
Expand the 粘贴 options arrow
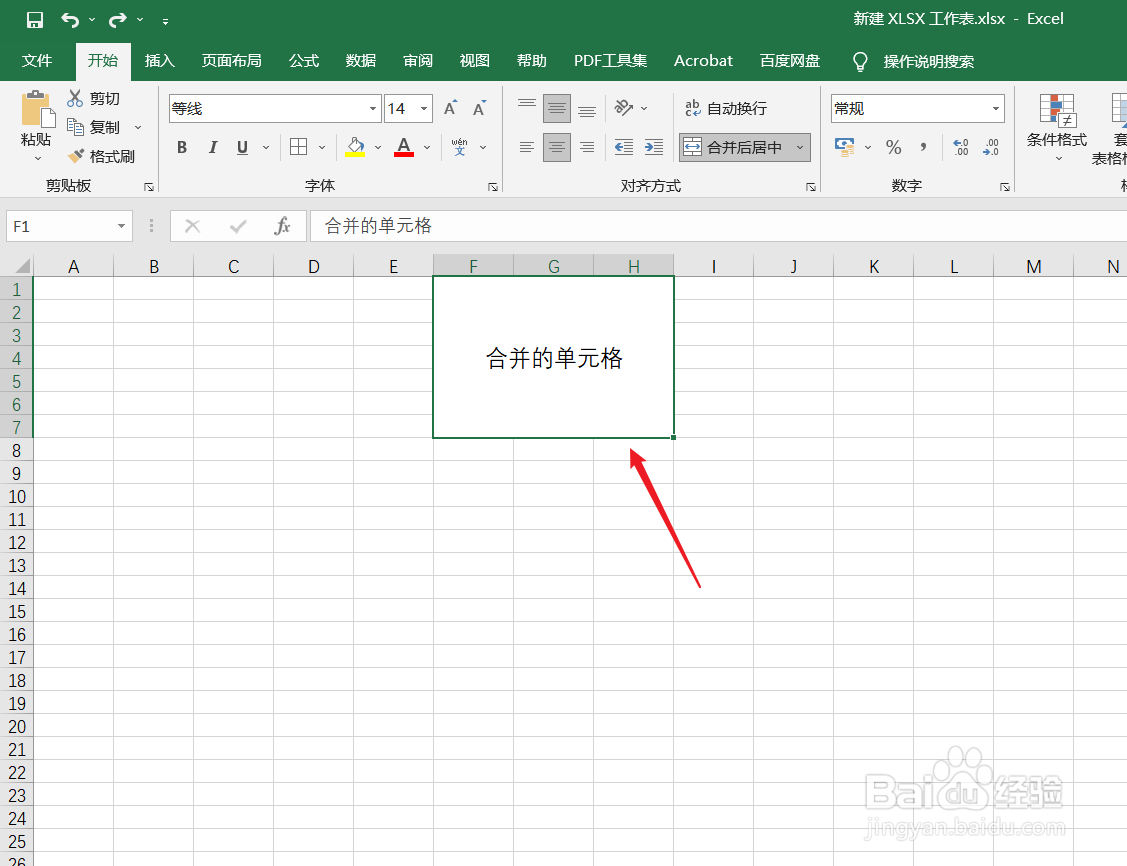coord(37,159)
